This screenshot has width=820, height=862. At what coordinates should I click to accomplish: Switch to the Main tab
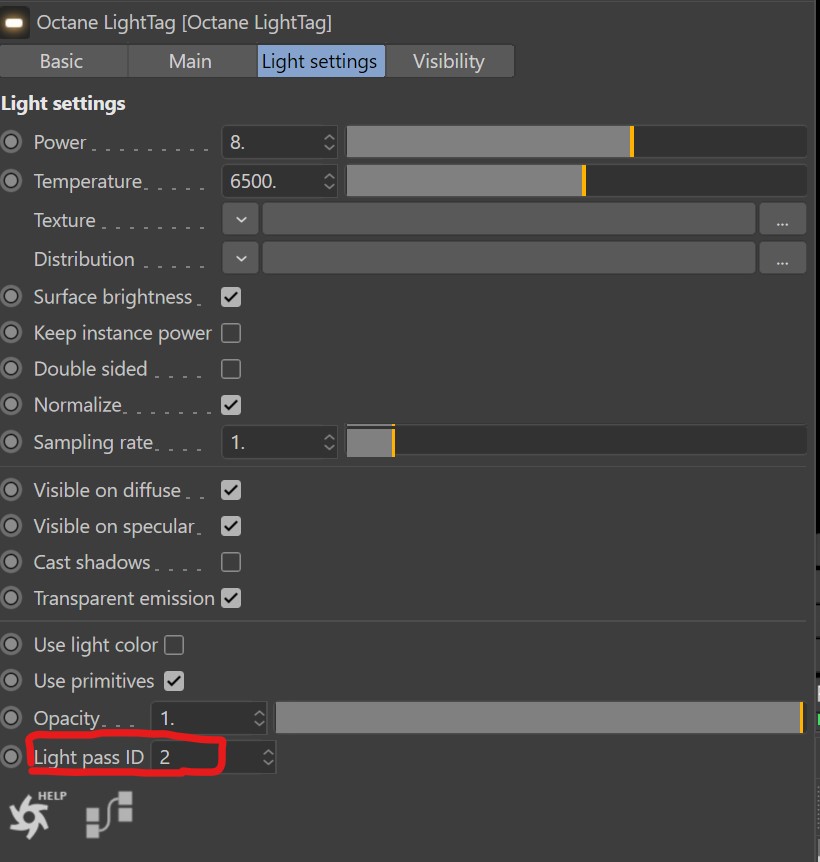tap(190, 61)
